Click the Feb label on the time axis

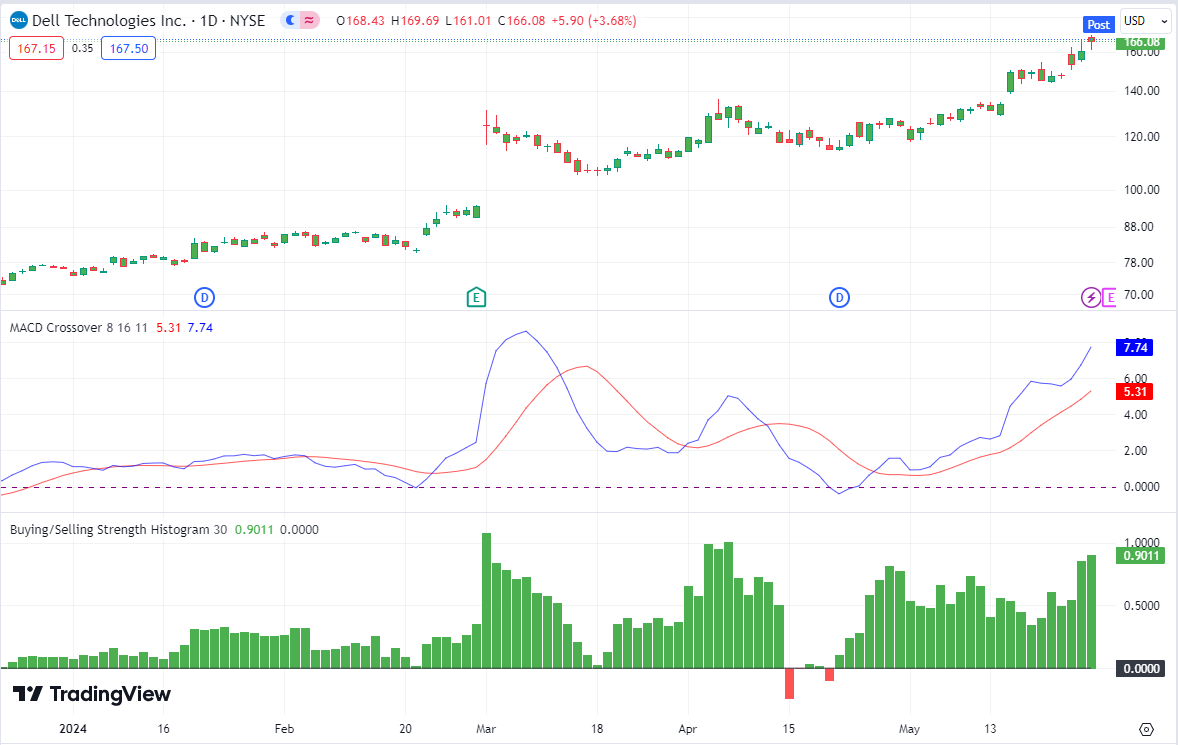pos(284,728)
